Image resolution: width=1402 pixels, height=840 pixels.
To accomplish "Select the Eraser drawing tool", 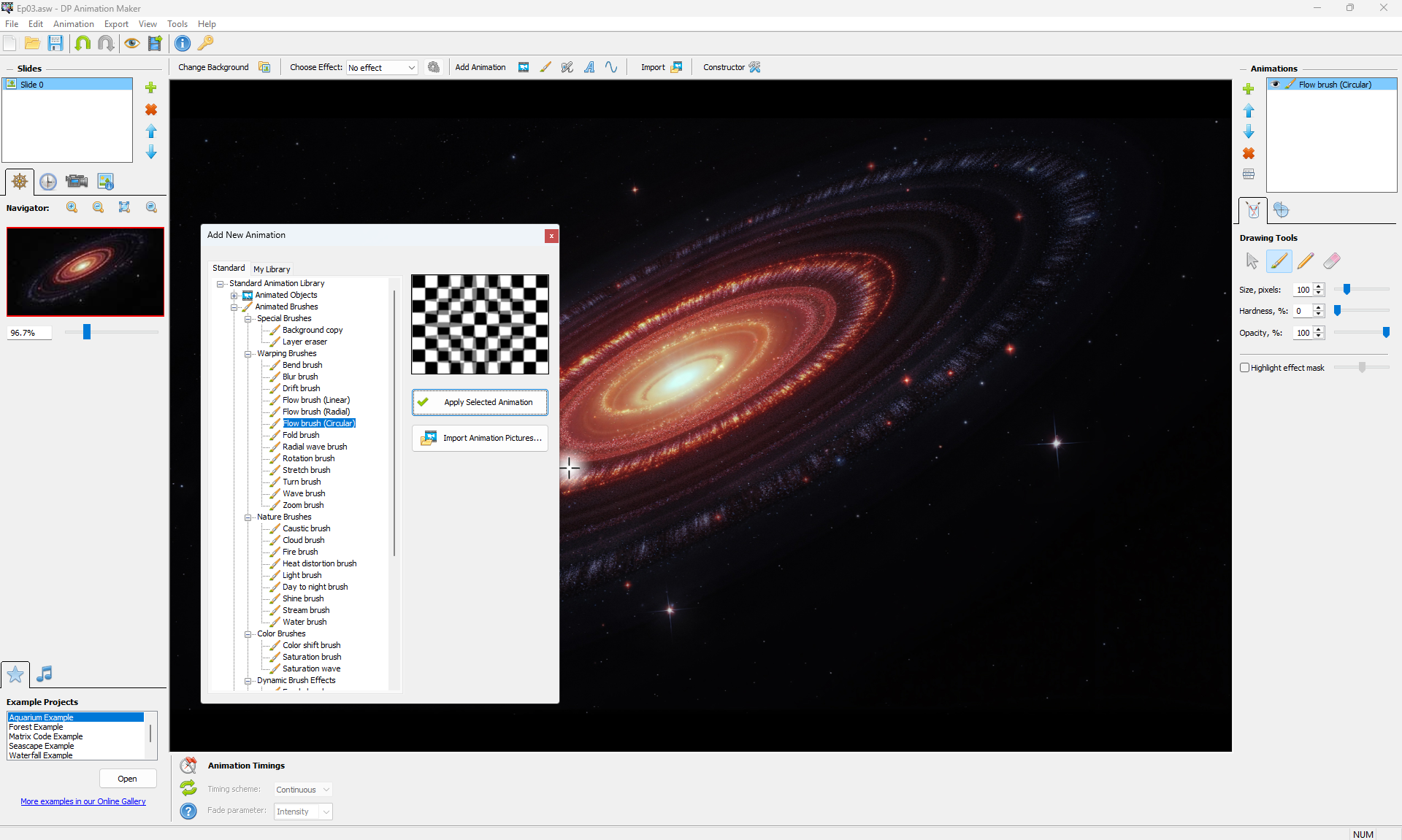I will pos(1331,261).
